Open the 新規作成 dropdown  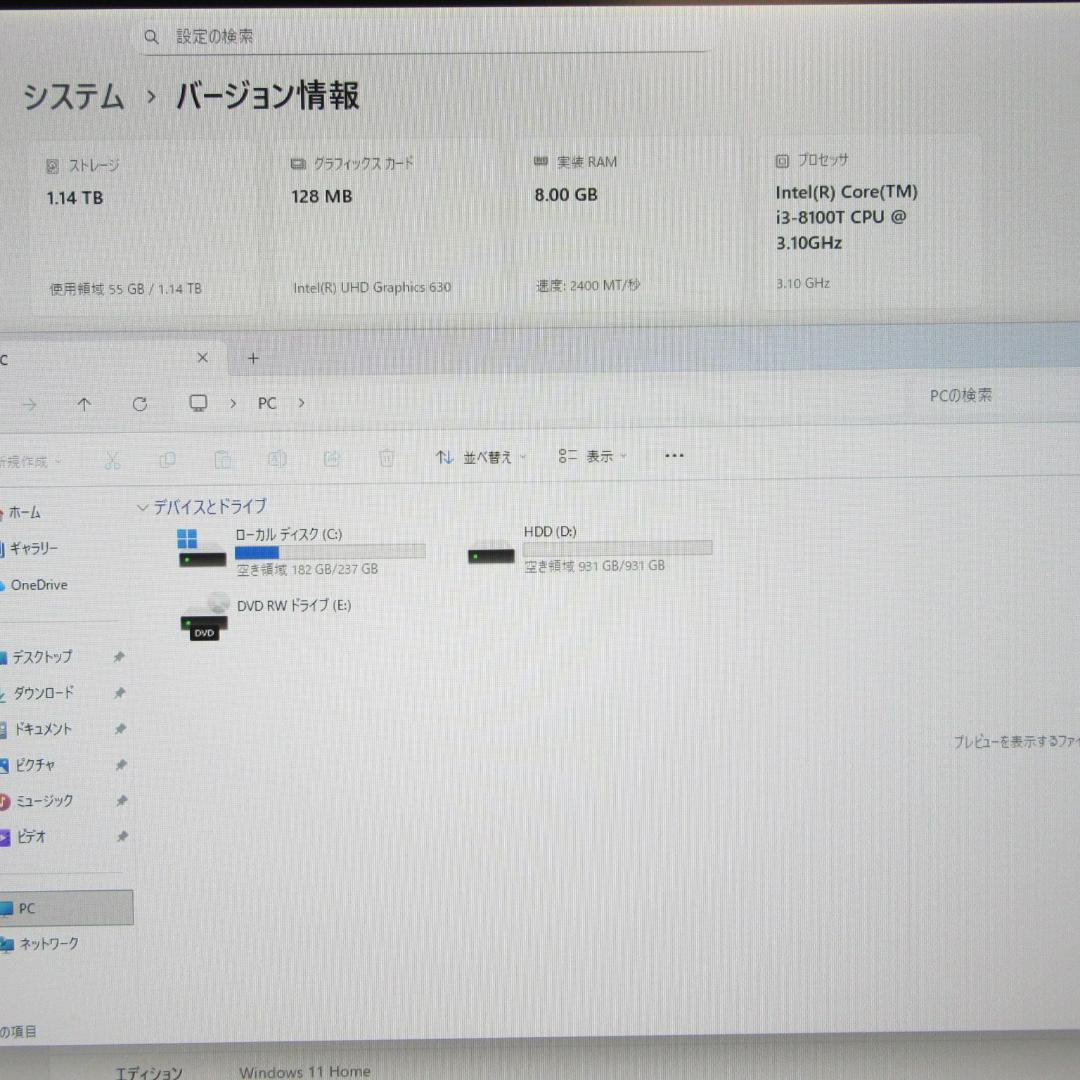33,460
